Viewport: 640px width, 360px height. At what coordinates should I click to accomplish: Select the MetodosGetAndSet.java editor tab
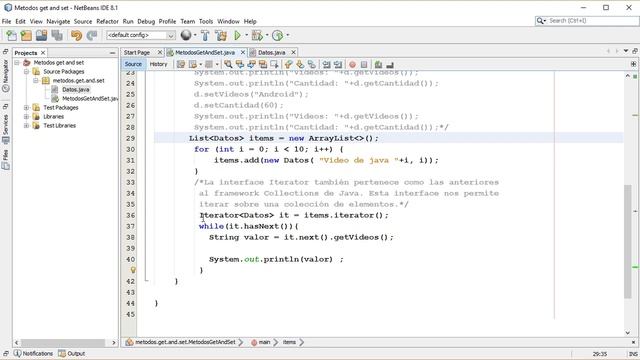205,52
